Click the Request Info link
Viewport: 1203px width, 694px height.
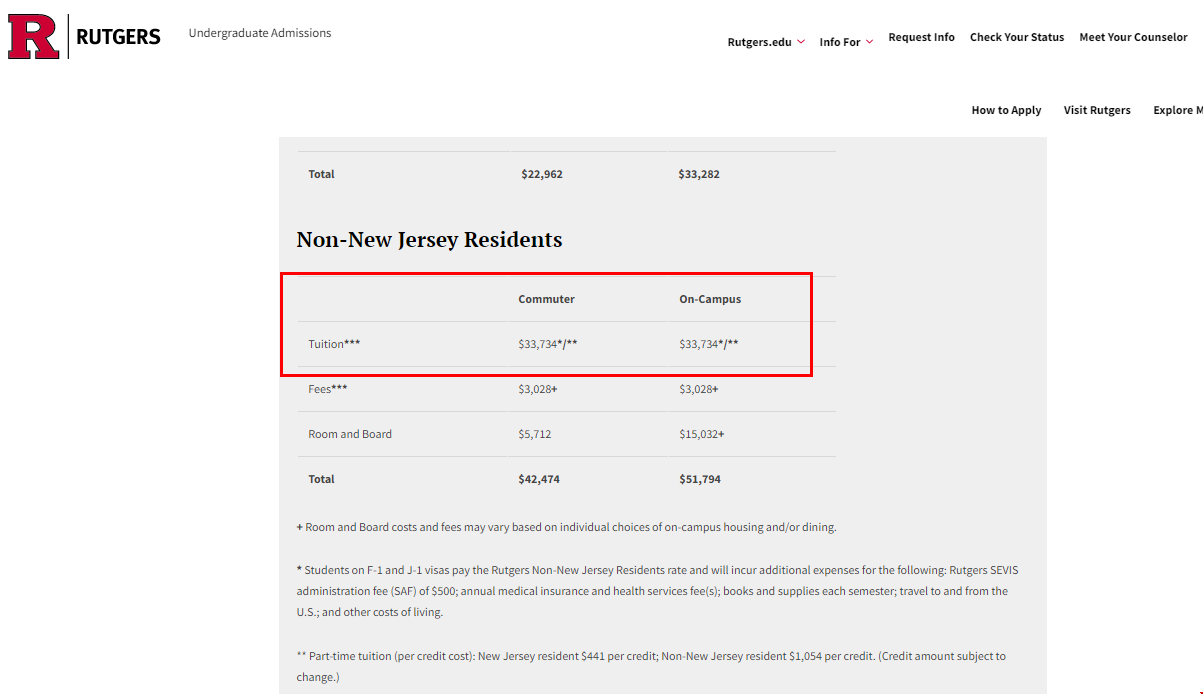coord(921,37)
